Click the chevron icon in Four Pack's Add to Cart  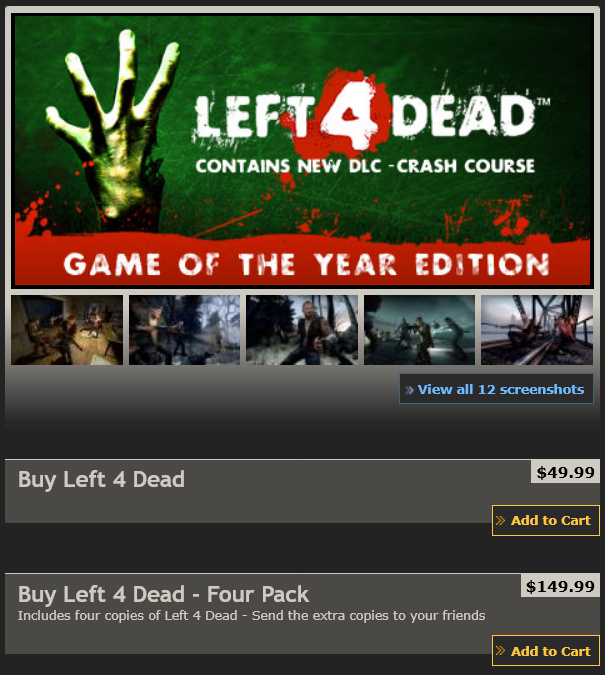click(x=500, y=650)
